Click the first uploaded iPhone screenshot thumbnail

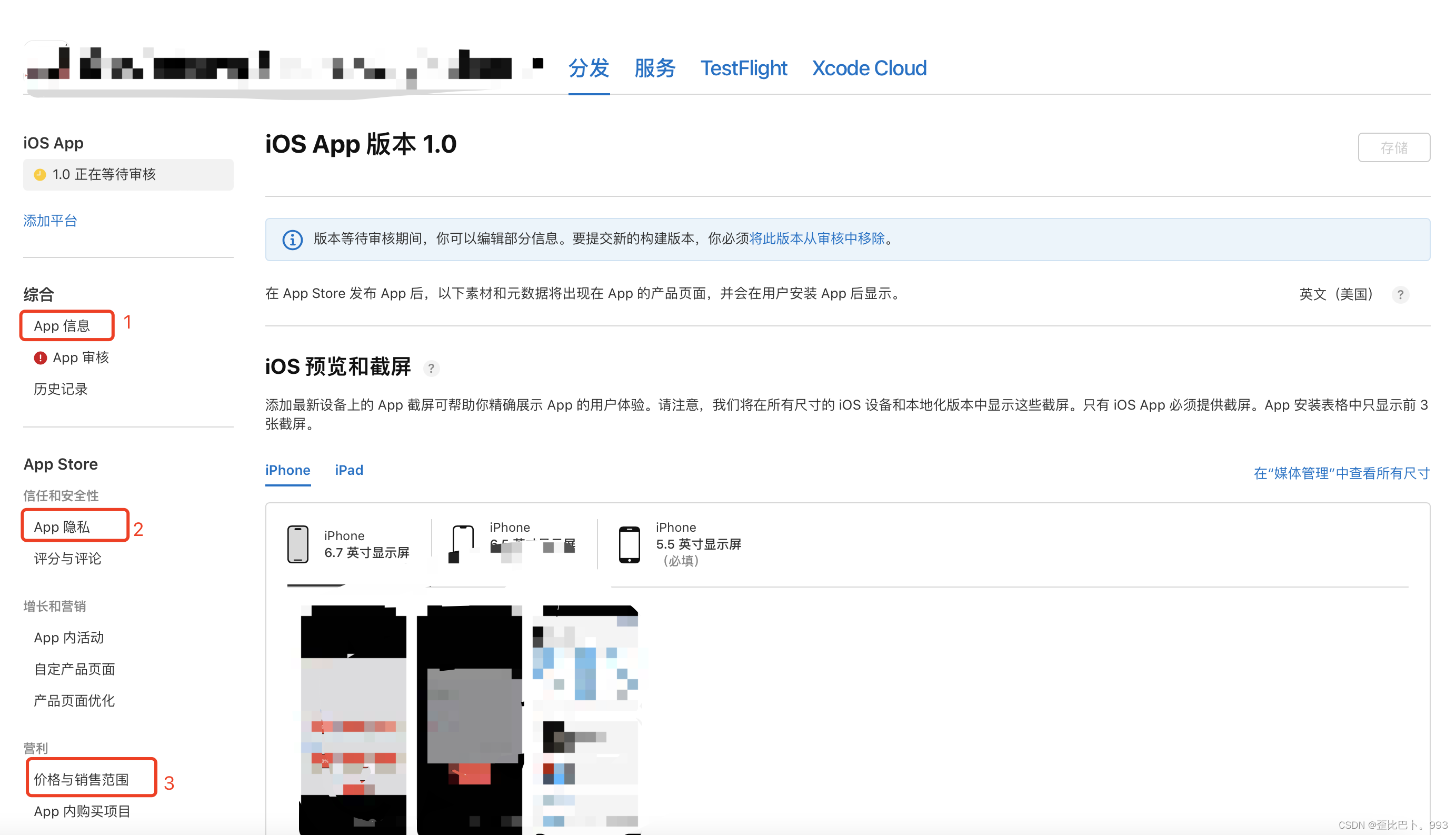[353, 717]
